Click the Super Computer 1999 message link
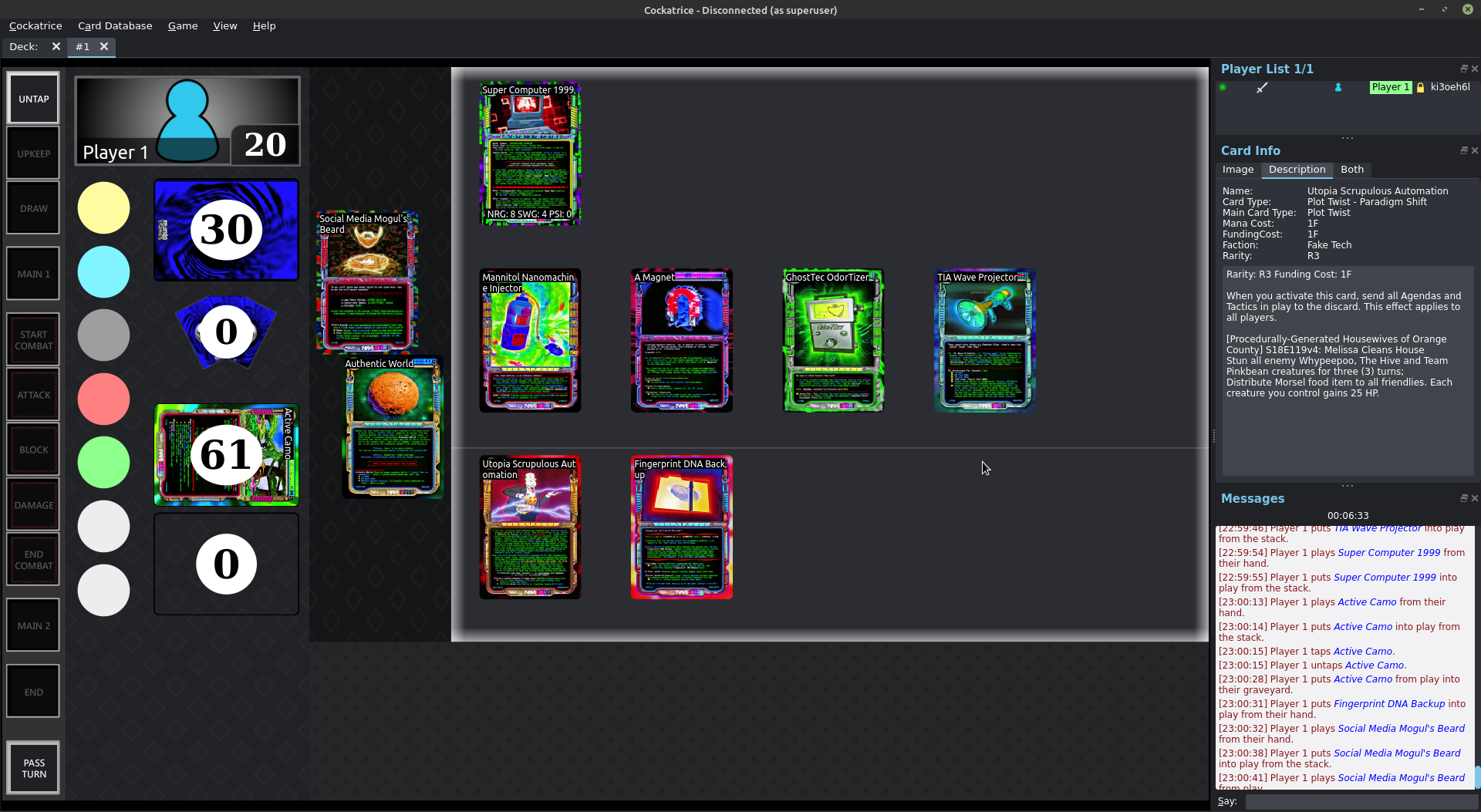This screenshot has width=1481, height=812. click(1389, 552)
